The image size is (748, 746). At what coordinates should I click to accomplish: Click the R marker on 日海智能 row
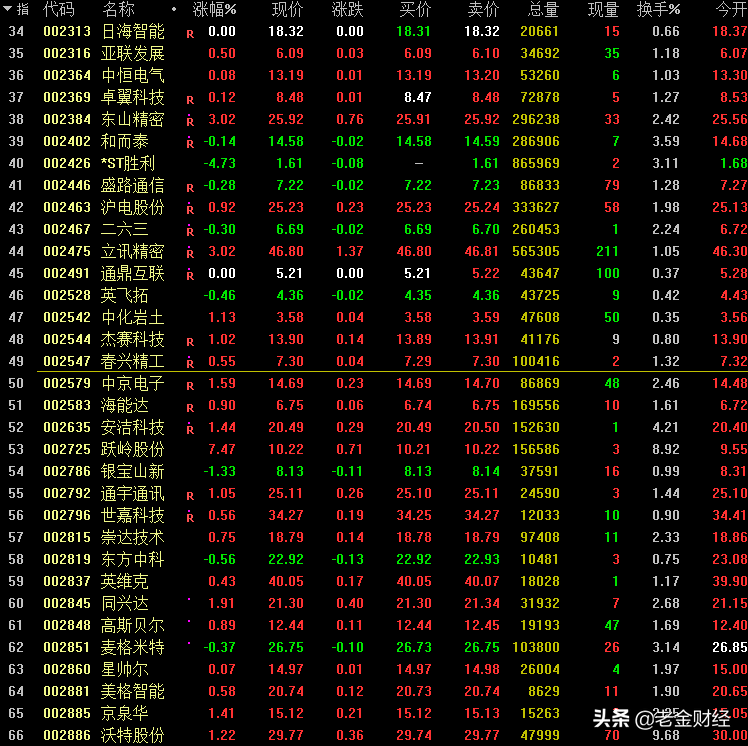coord(190,34)
